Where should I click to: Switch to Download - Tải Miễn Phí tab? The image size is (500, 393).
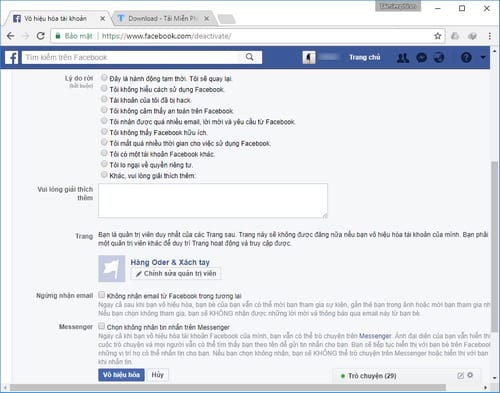click(162, 19)
